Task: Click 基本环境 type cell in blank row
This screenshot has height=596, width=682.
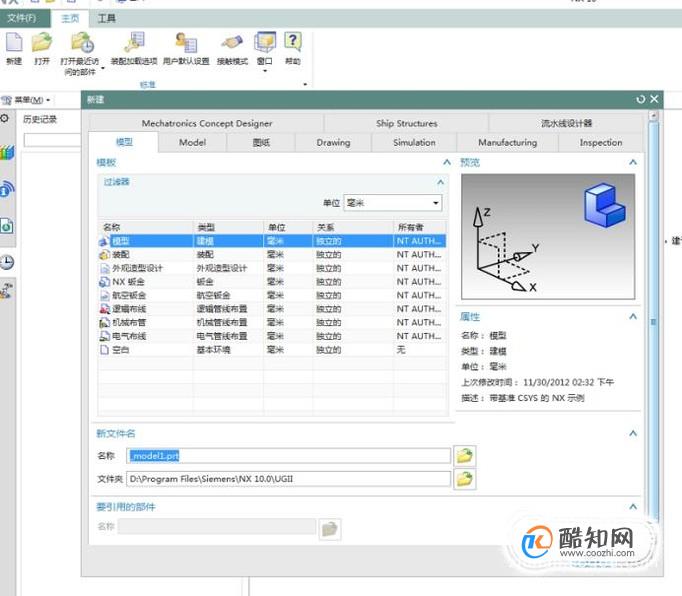Action: [x=228, y=349]
